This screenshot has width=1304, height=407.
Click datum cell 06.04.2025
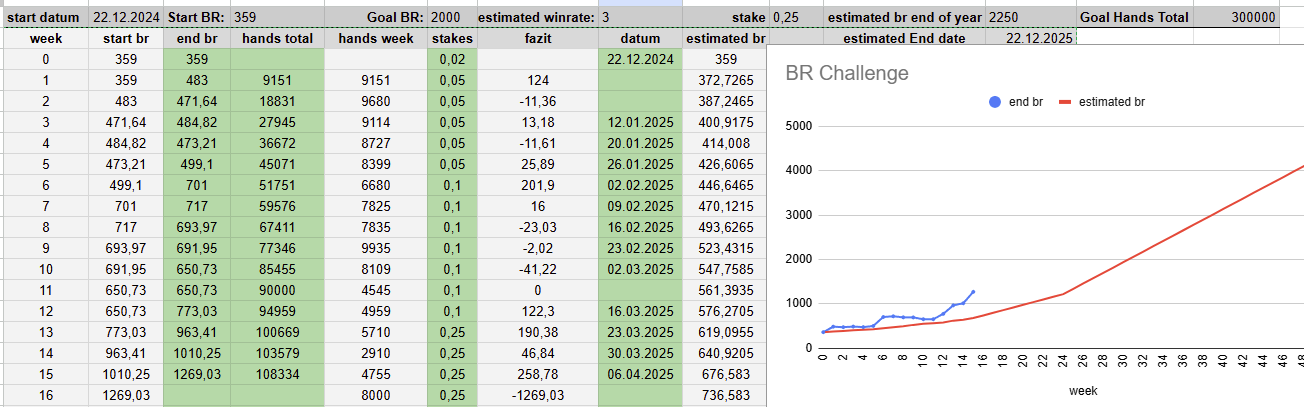640,374
